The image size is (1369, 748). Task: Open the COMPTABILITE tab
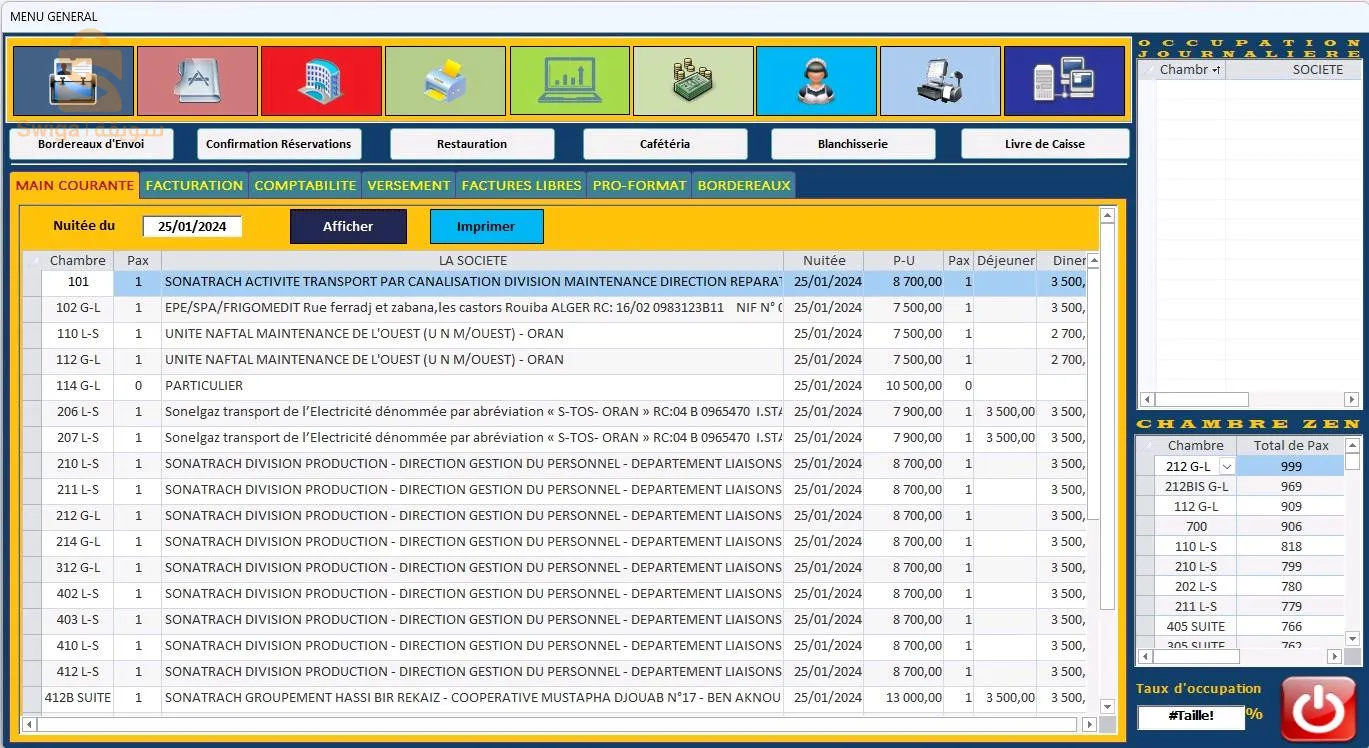305,185
